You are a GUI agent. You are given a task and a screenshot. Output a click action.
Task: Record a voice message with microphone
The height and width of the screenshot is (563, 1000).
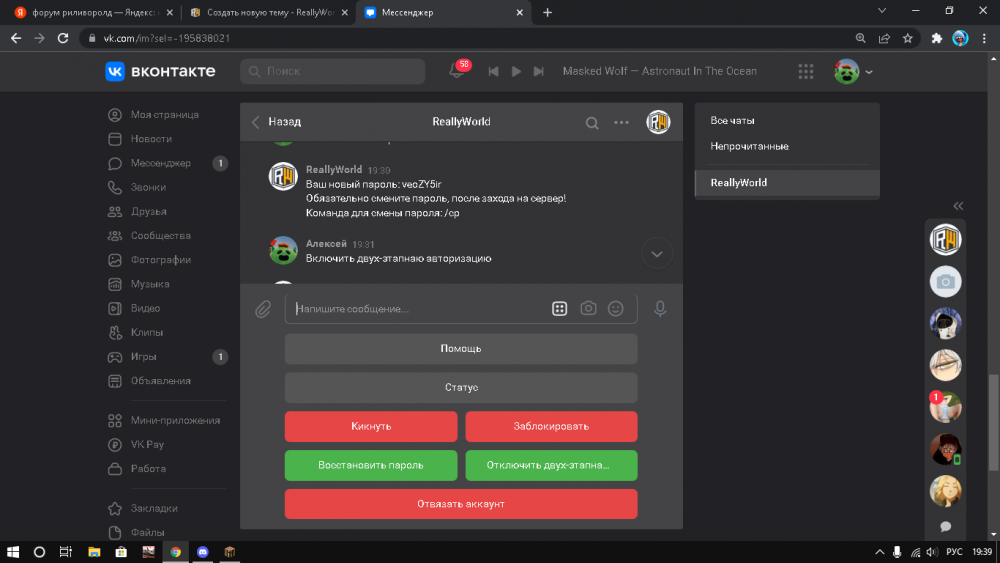click(660, 309)
